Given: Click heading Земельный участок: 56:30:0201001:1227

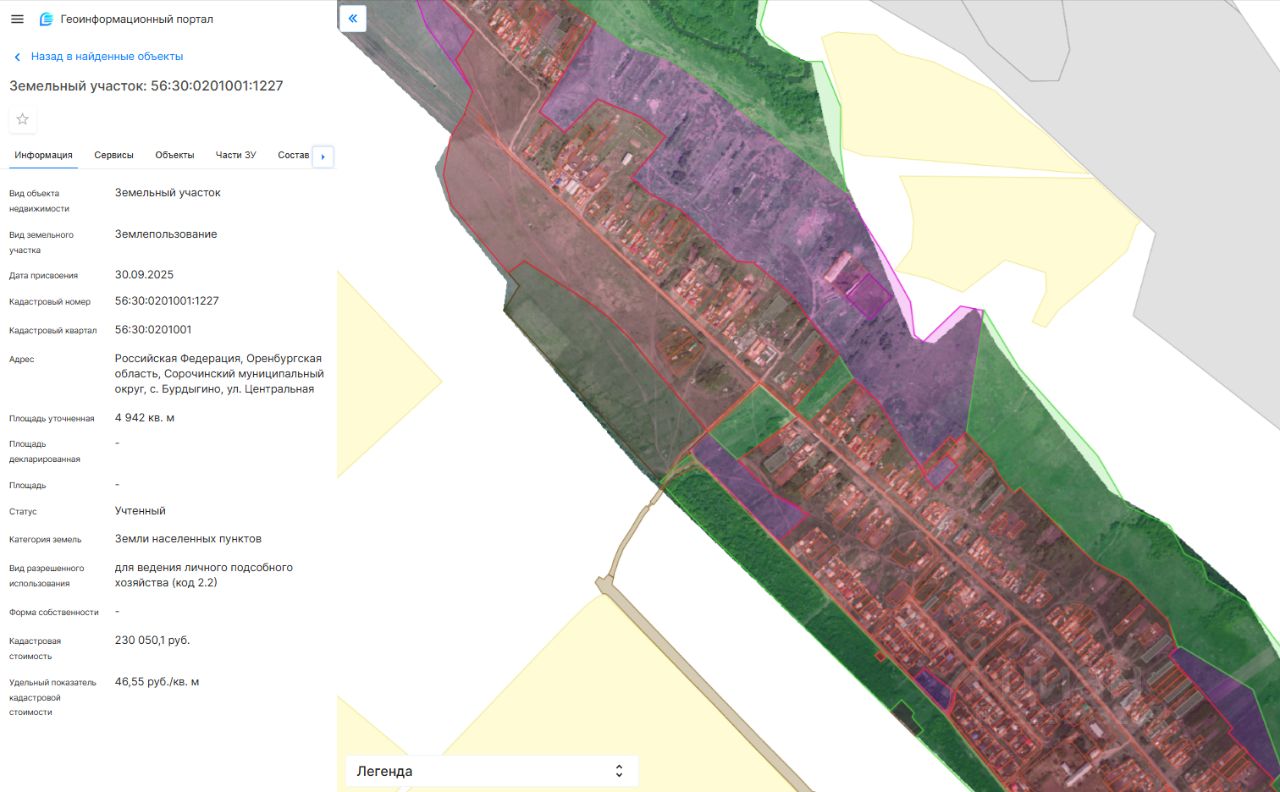Looking at the screenshot, I should (x=146, y=86).
